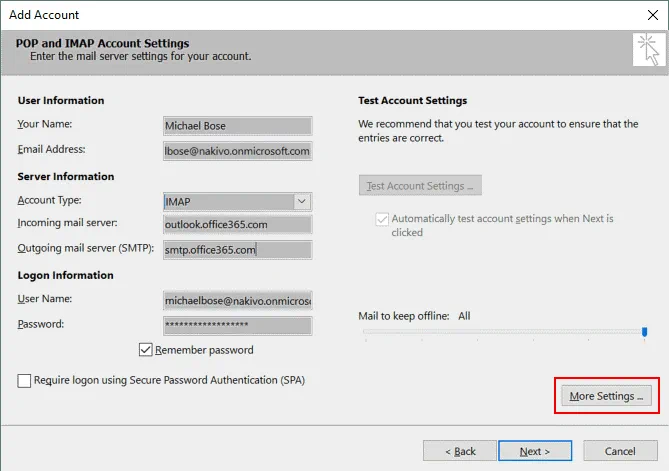
Task: Go Back to previous step
Action: (x=459, y=451)
